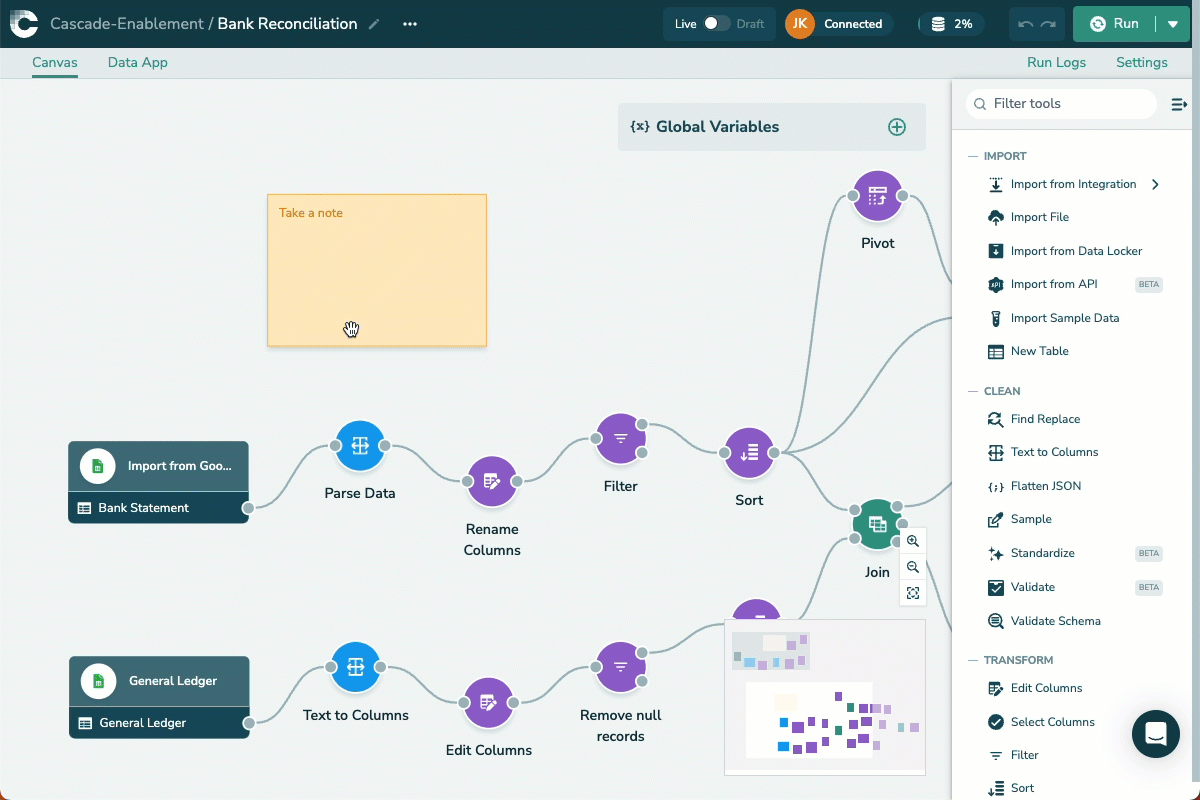Viewport: 1200px width, 800px height.
Task: Click the fit-to-screen canvas icon
Action: (912, 593)
